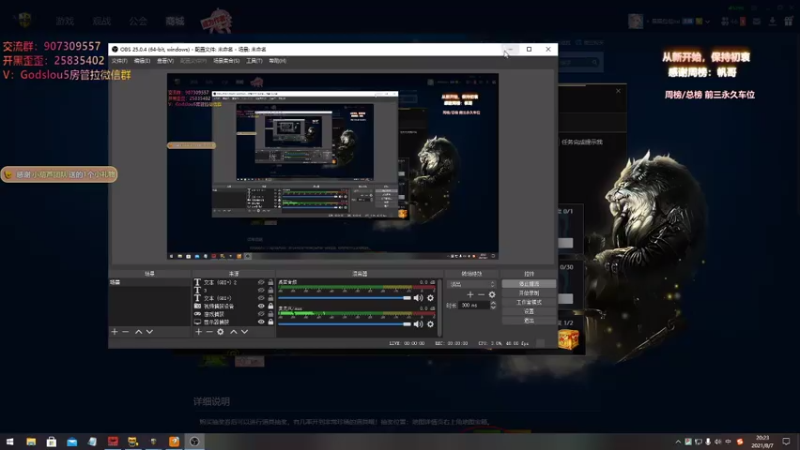Add a new source with the plus icon
Viewport: 800px width, 450px height.
(198, 332)
